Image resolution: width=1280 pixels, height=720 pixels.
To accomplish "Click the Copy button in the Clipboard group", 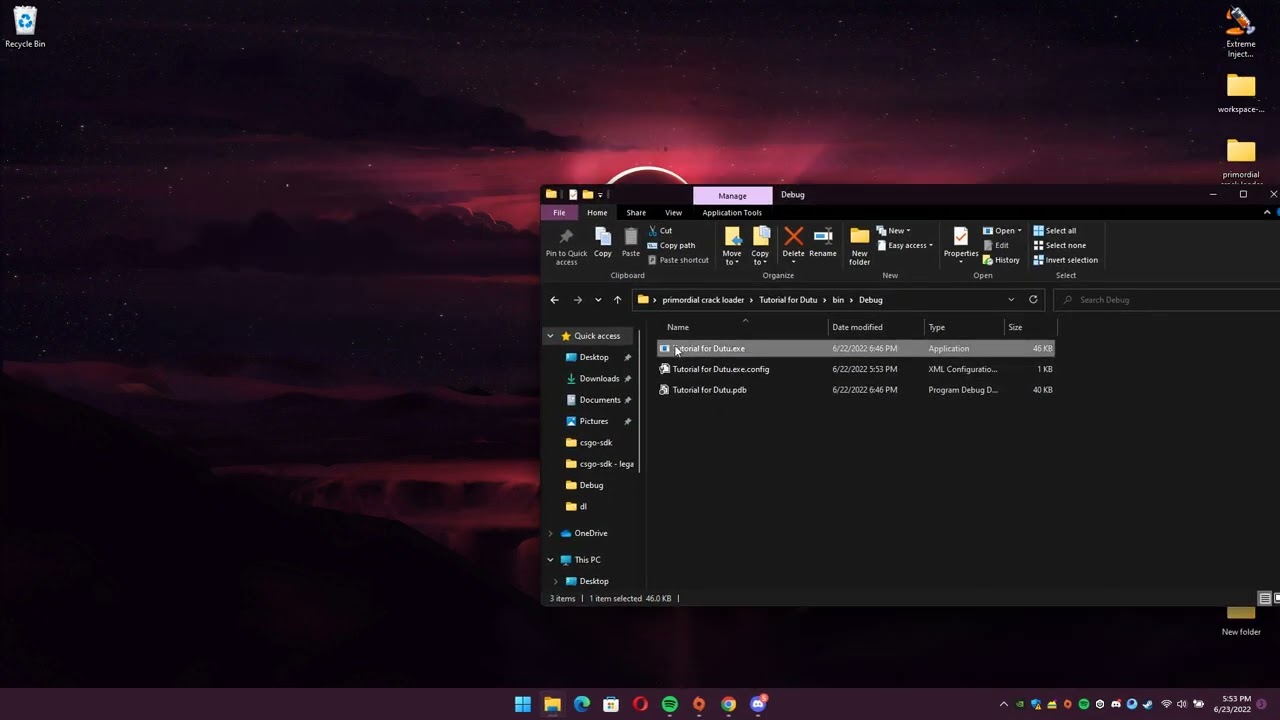I will [x=602, y=243].
